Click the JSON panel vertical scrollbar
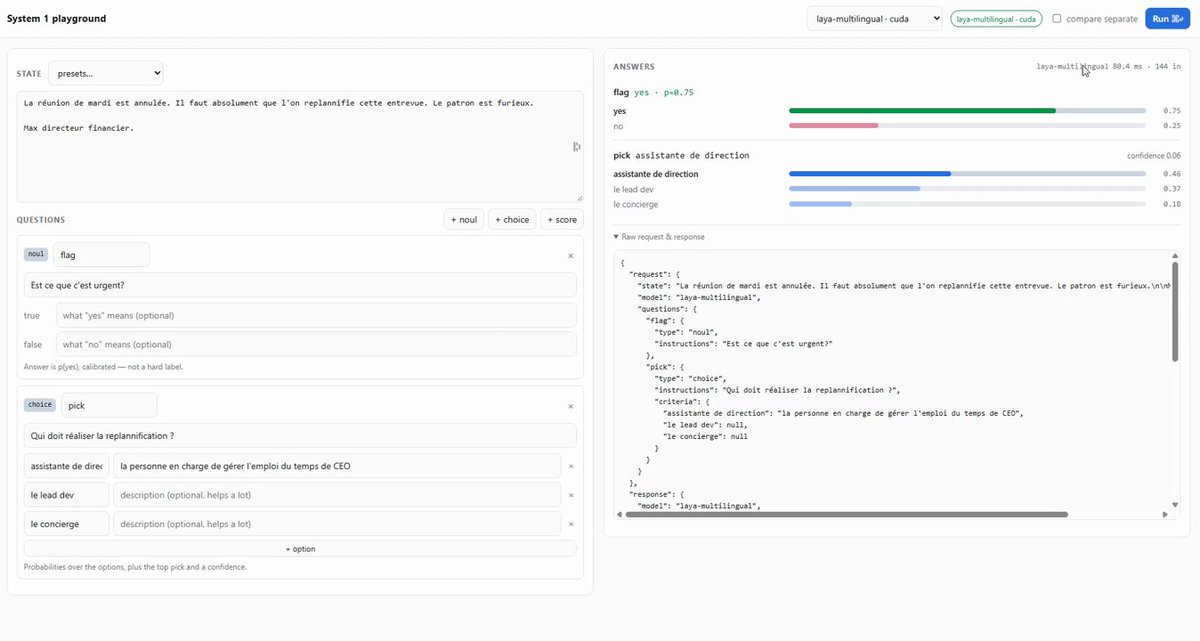Screen dimensions: 1200x641 tap(1174, 310)
